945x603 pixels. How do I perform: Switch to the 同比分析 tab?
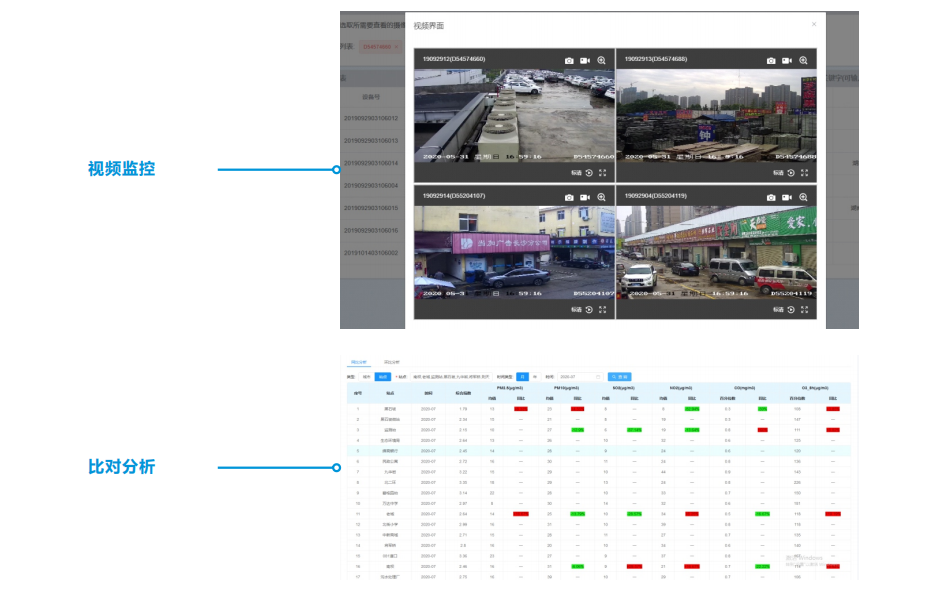point(359,362)
